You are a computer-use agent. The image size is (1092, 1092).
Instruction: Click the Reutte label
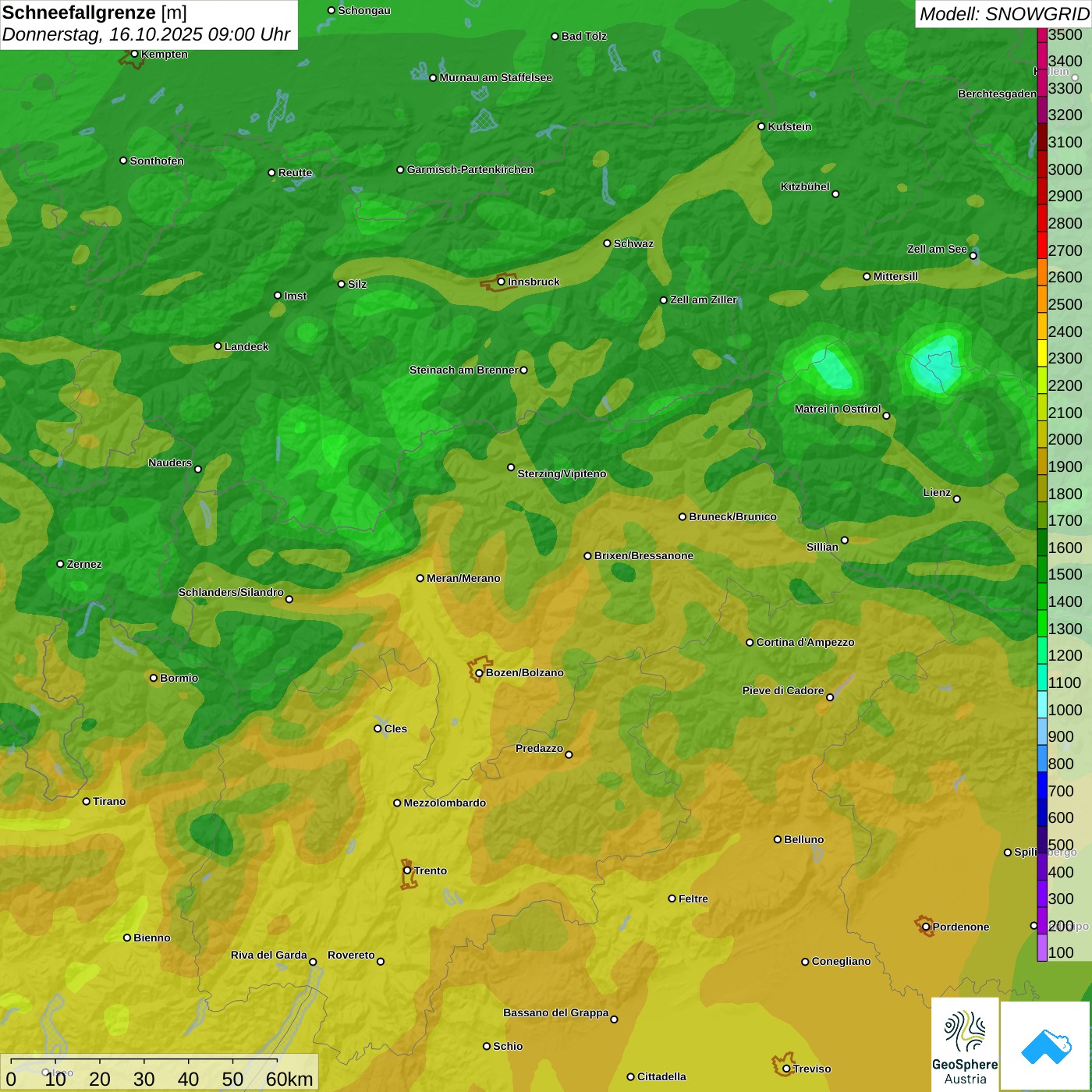click(295, 172)
